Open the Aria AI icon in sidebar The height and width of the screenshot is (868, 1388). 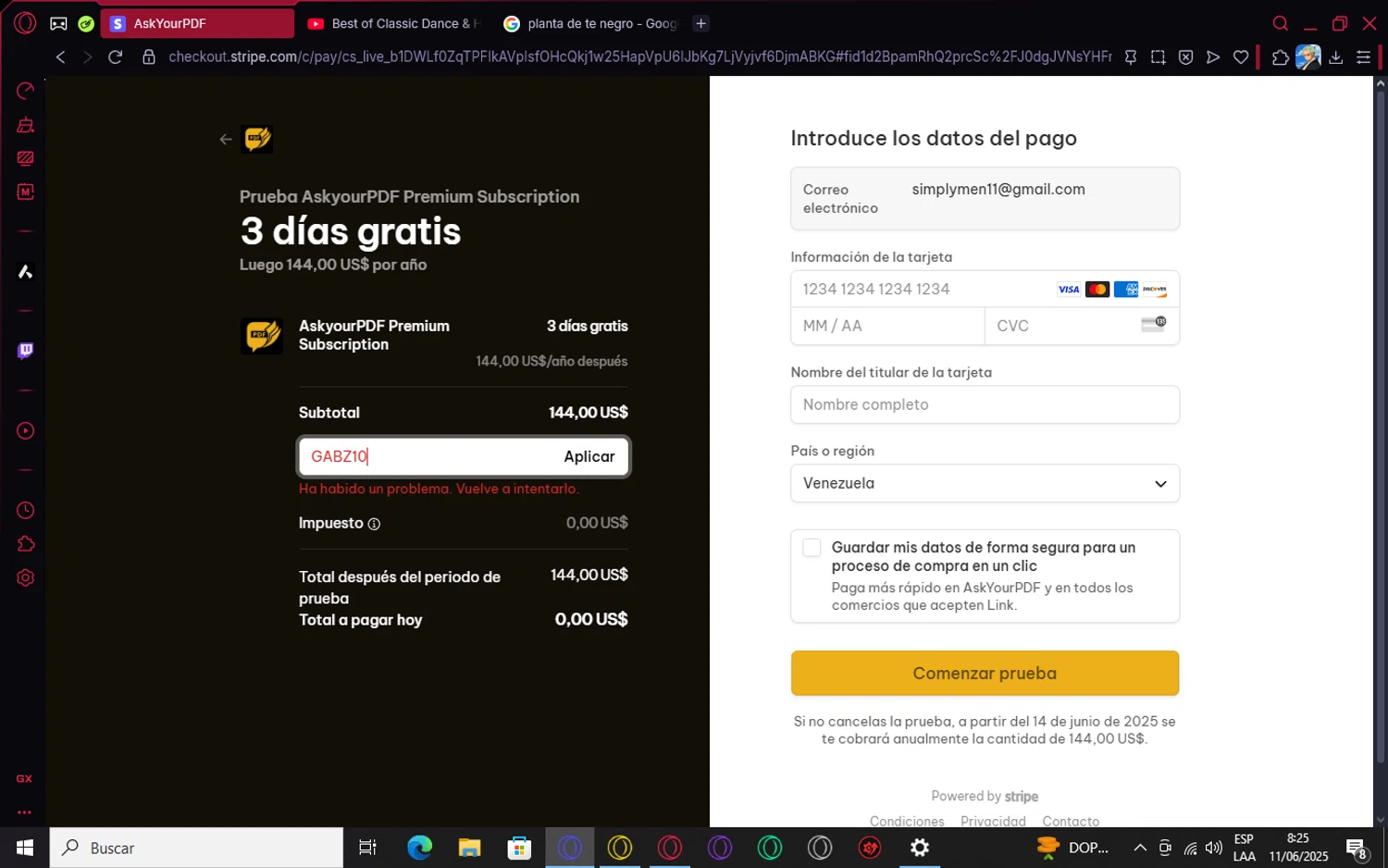coord(26,272)
